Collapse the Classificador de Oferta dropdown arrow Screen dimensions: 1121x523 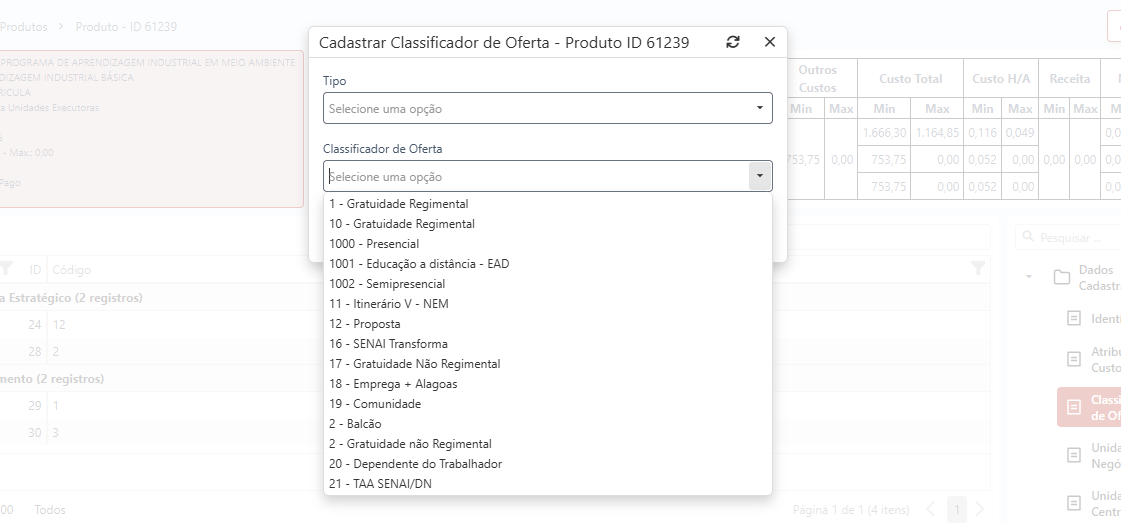pyautogui.click(x=760, y=176)
